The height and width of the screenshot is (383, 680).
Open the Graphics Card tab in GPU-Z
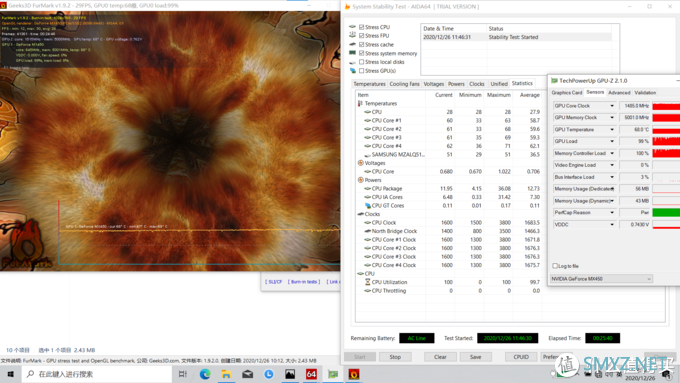[x=566, y=93]
